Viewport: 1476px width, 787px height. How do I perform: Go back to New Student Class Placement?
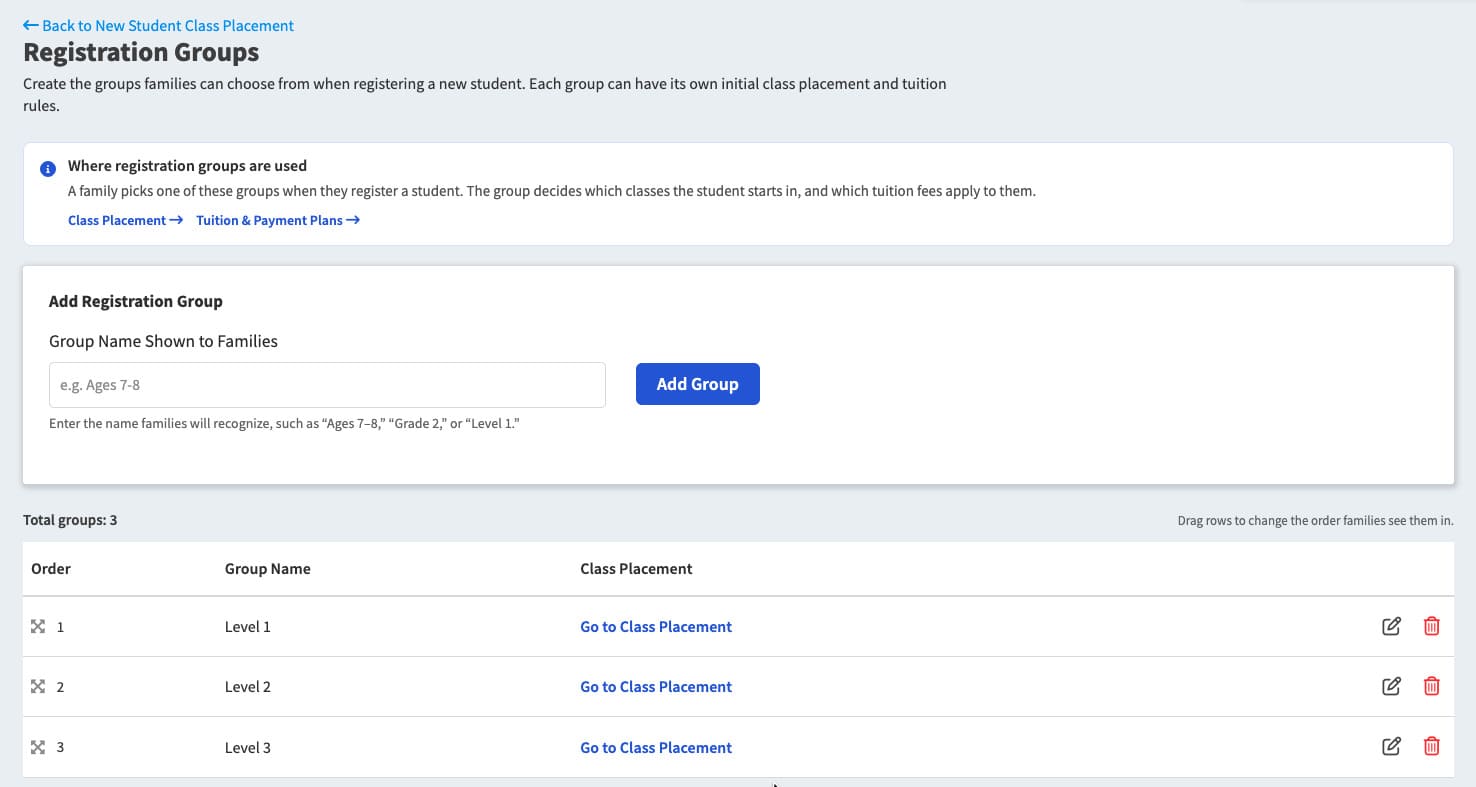click(x=159, y=25)
